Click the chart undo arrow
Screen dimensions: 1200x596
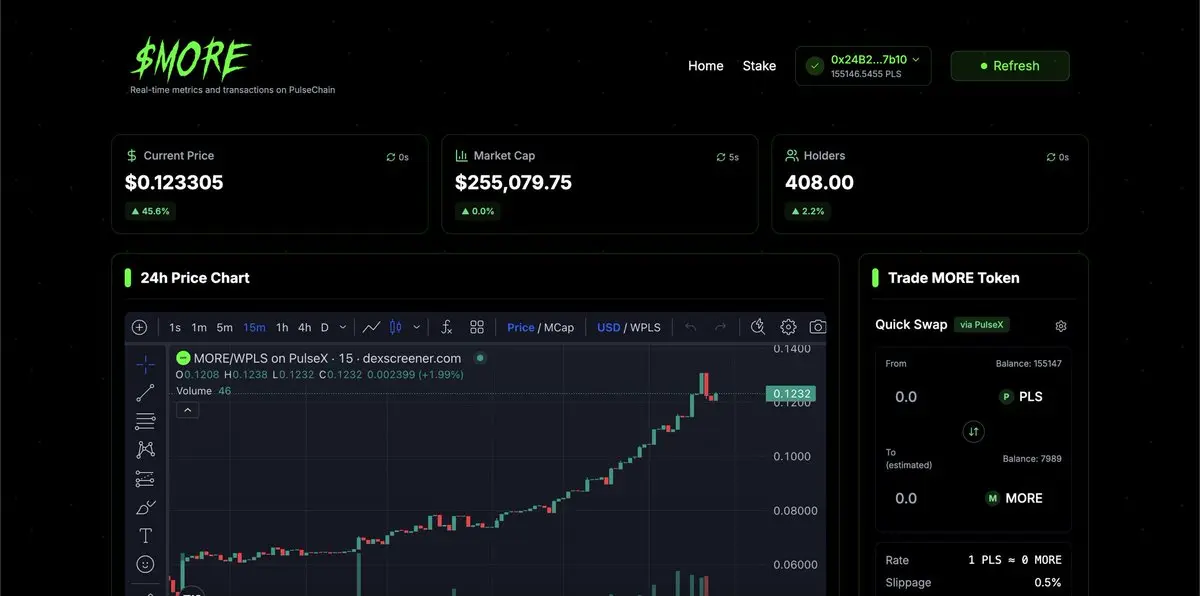pos(690,327)
